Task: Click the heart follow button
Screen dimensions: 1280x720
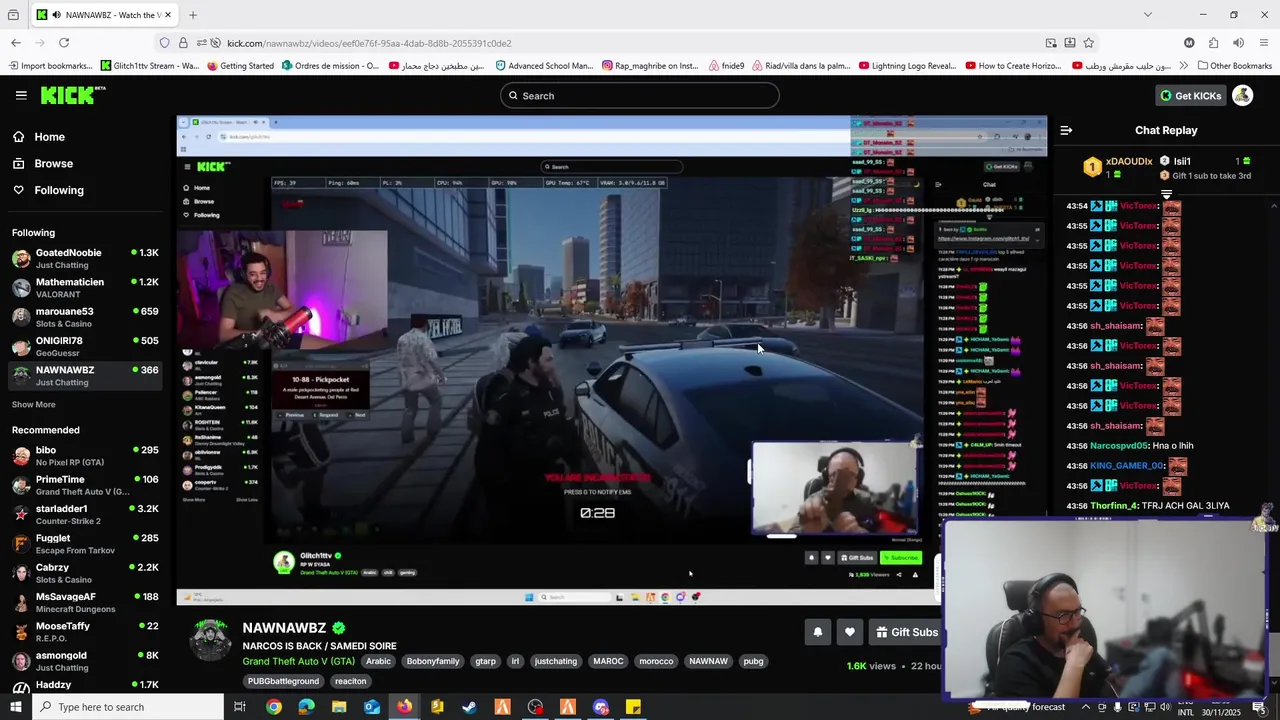Action: click(850, 632)
